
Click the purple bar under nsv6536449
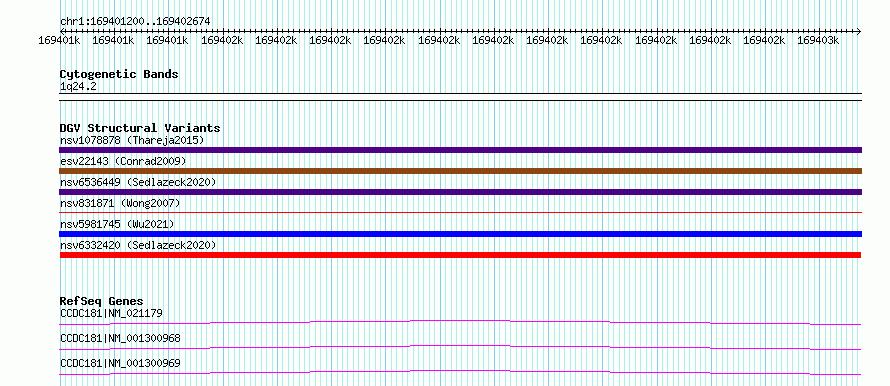coord(460,192)
